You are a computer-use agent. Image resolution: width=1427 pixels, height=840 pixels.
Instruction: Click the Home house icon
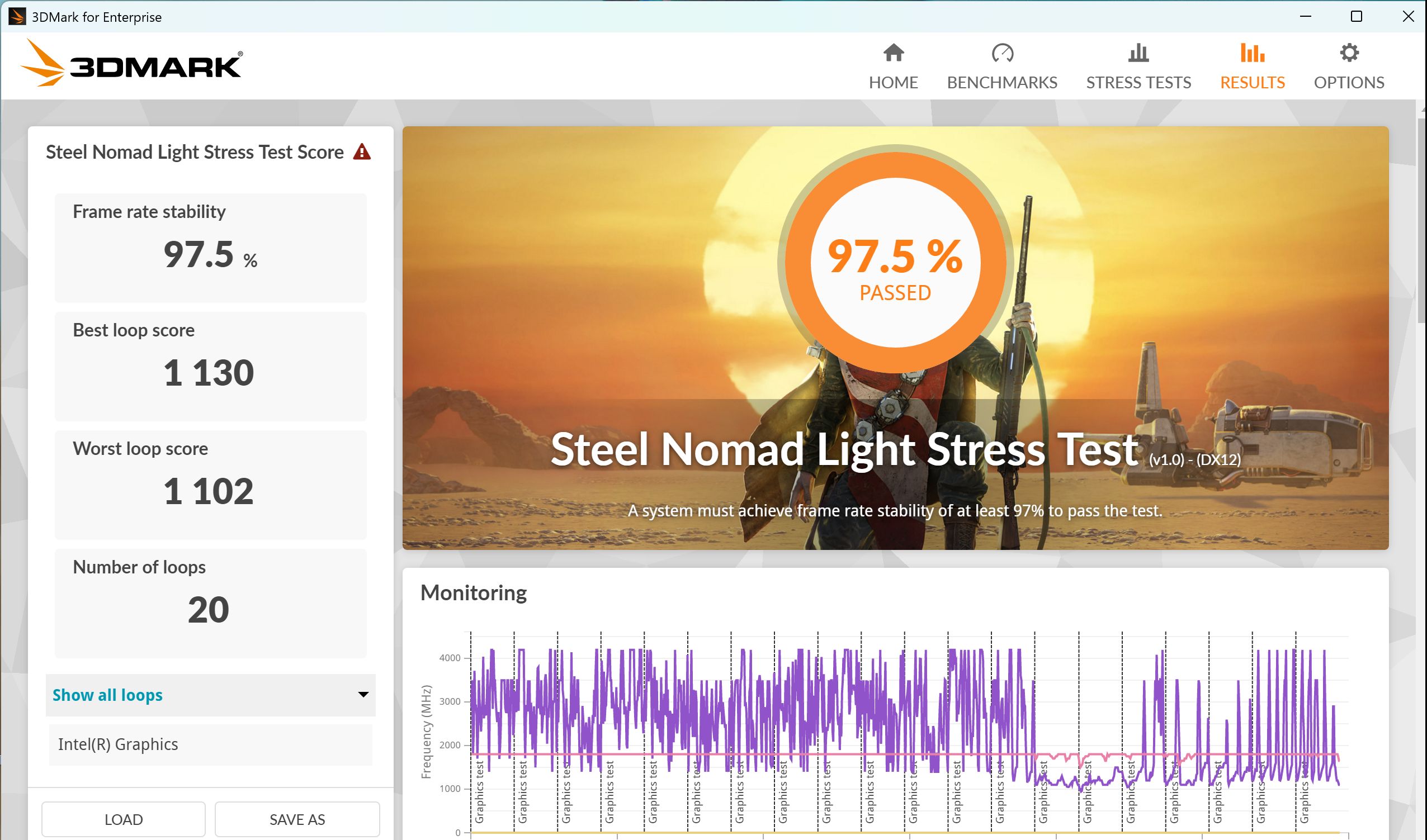click(893, 53)
